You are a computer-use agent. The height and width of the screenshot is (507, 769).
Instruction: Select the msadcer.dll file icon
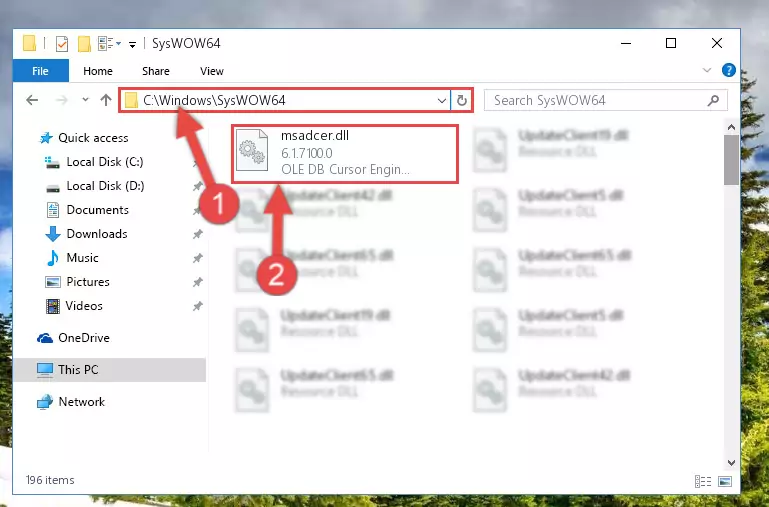pyautogui.click(x=252, y=150)
